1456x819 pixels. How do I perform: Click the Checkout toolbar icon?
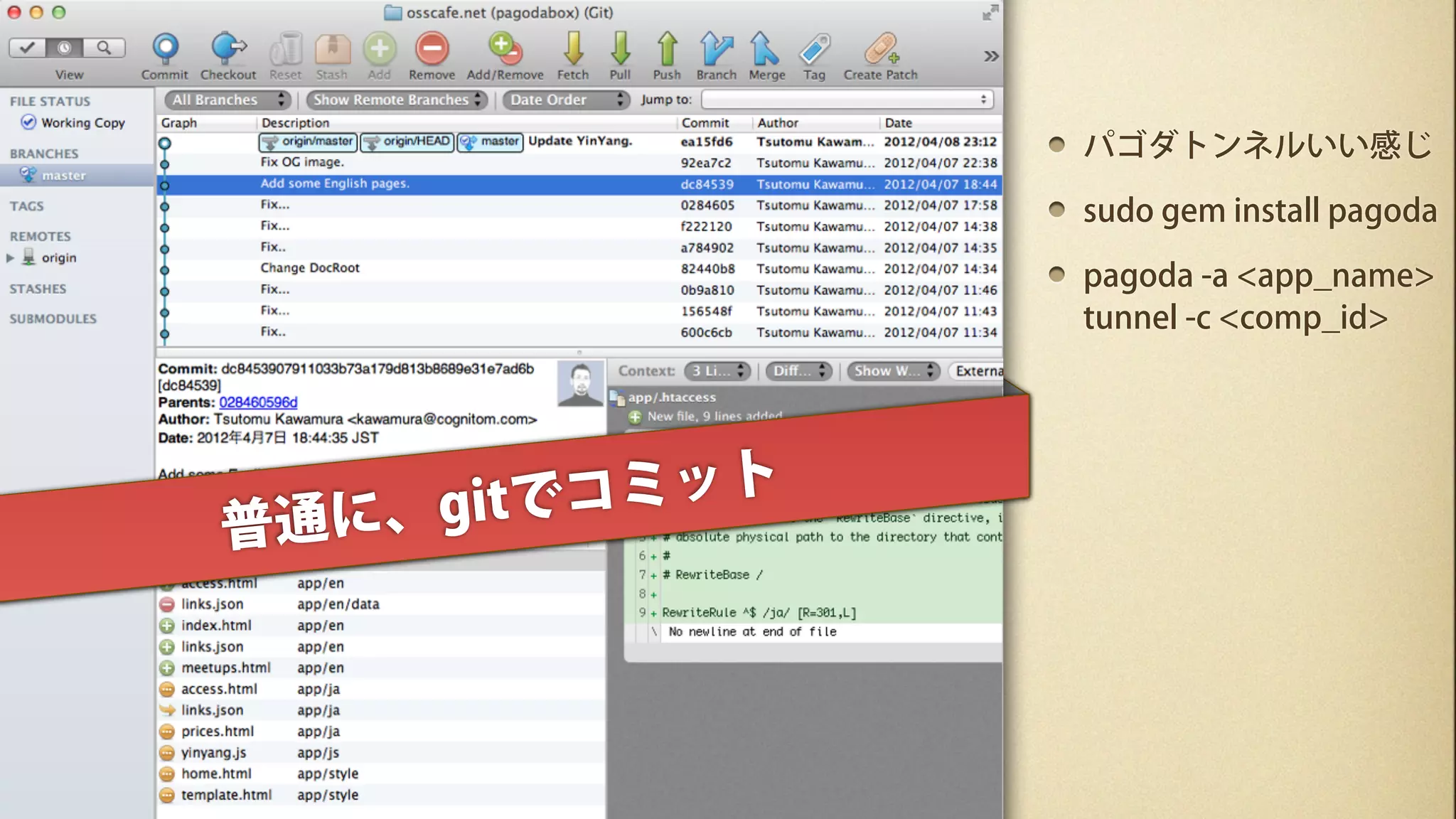point(228,49)
